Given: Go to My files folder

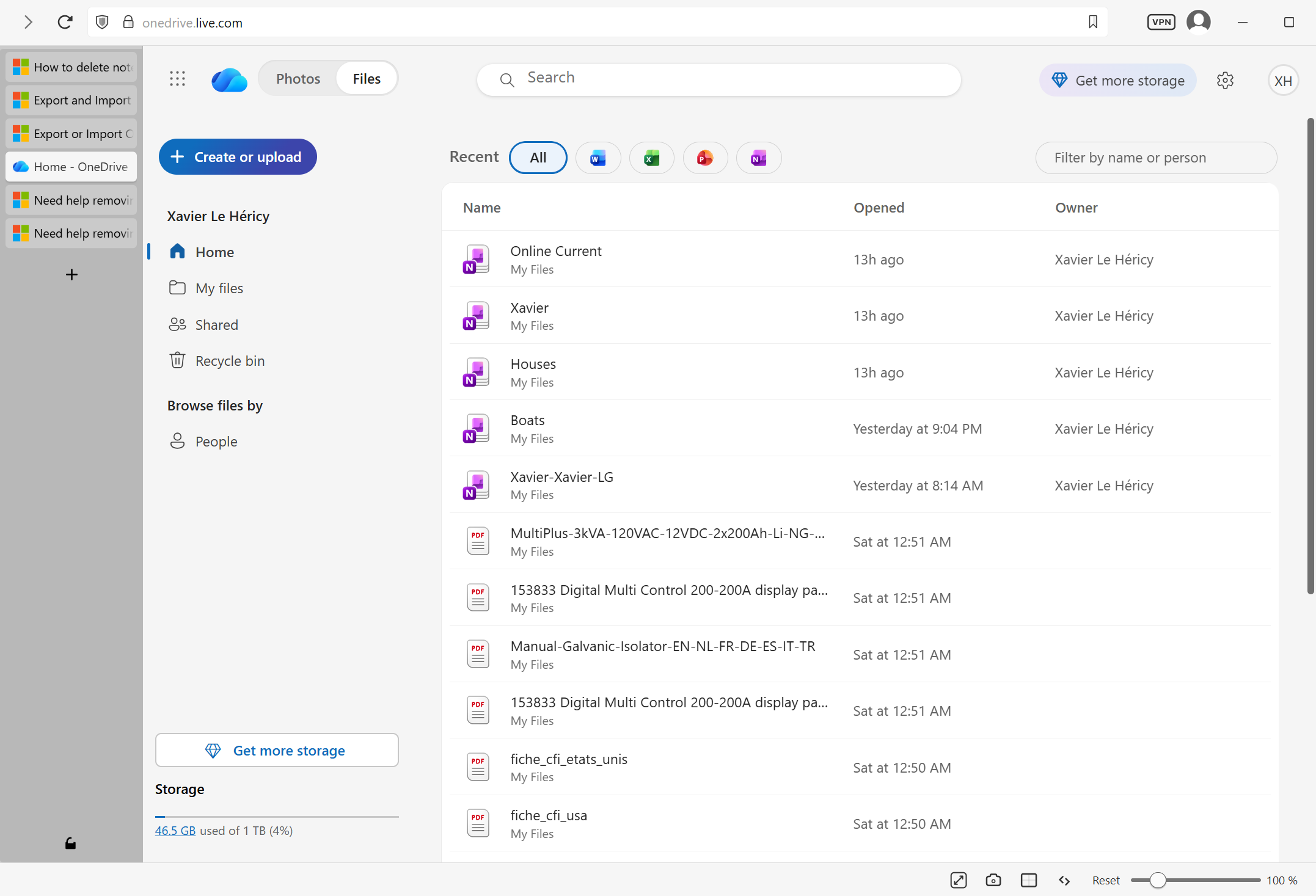Looking at the screenshot, I should click(219, 288).
